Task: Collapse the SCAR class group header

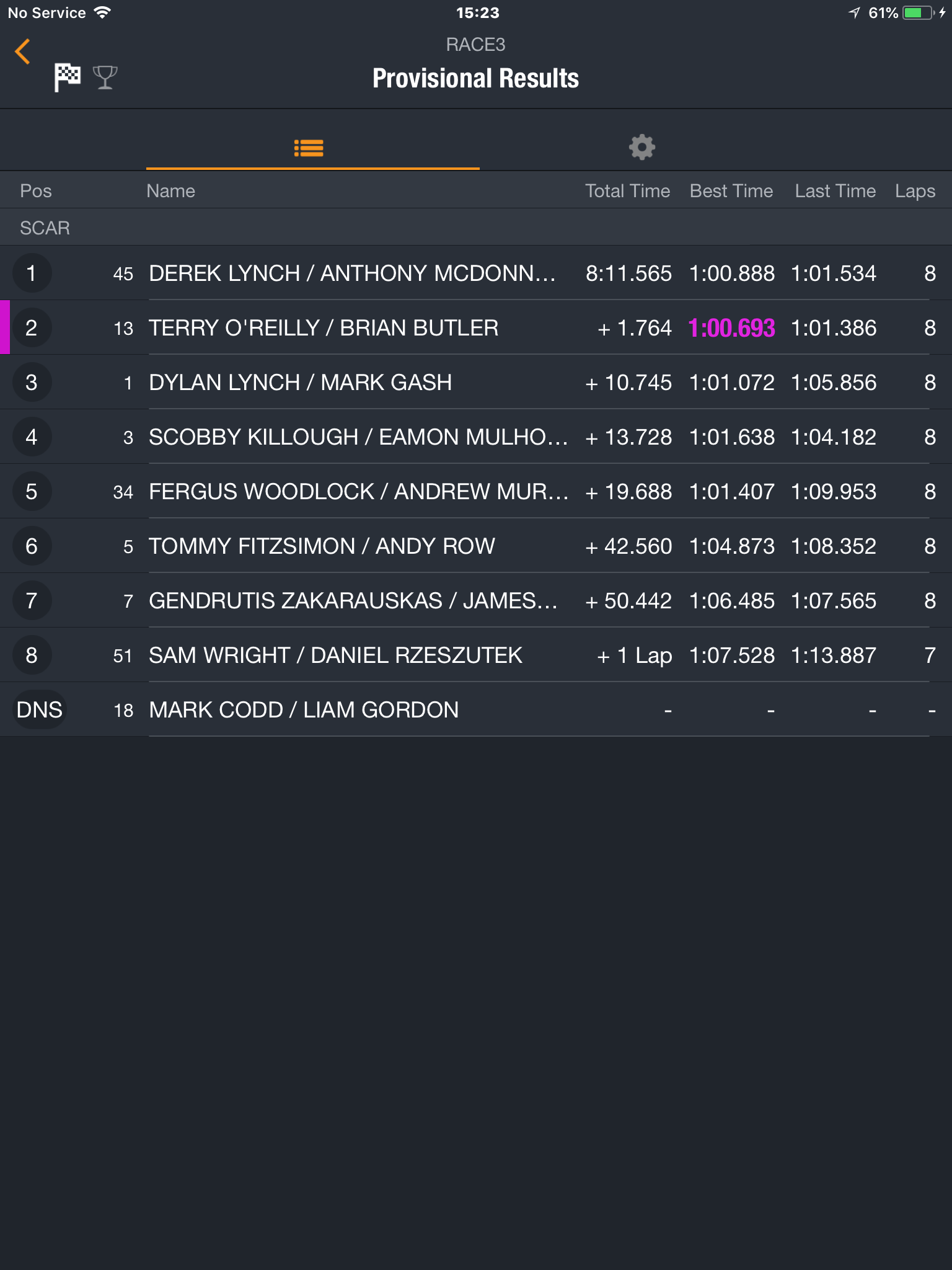Action: click(476, 228)
